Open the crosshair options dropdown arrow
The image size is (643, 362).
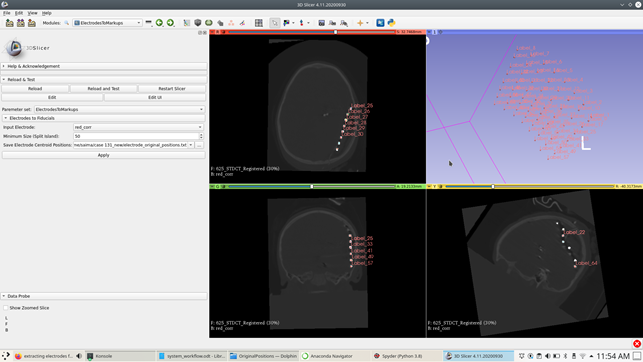tap(367, 23)
